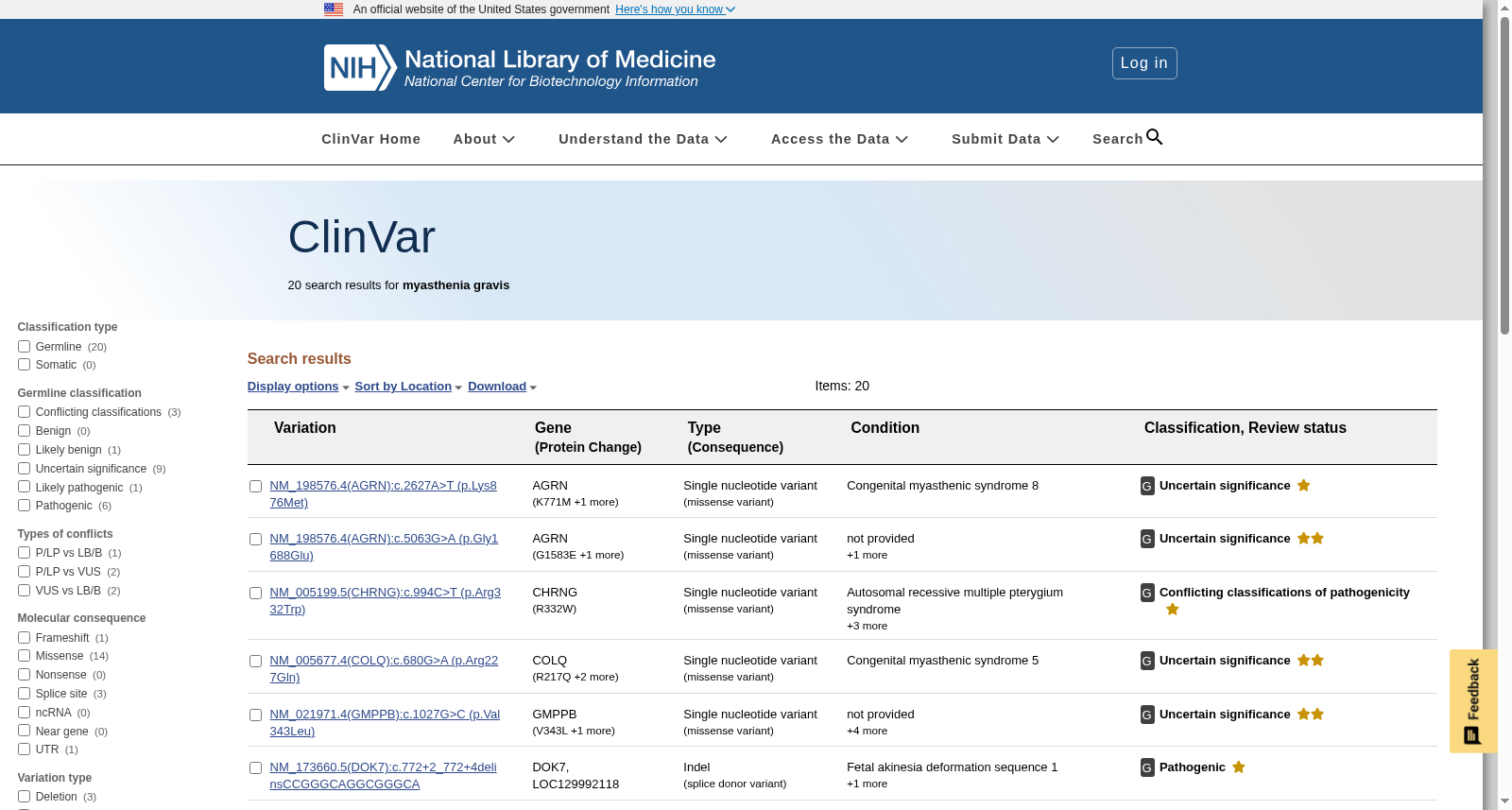Viewport: 1512px width, 810px height.
Task: Check the Splice site filter
Action: (x=24, y=693)
